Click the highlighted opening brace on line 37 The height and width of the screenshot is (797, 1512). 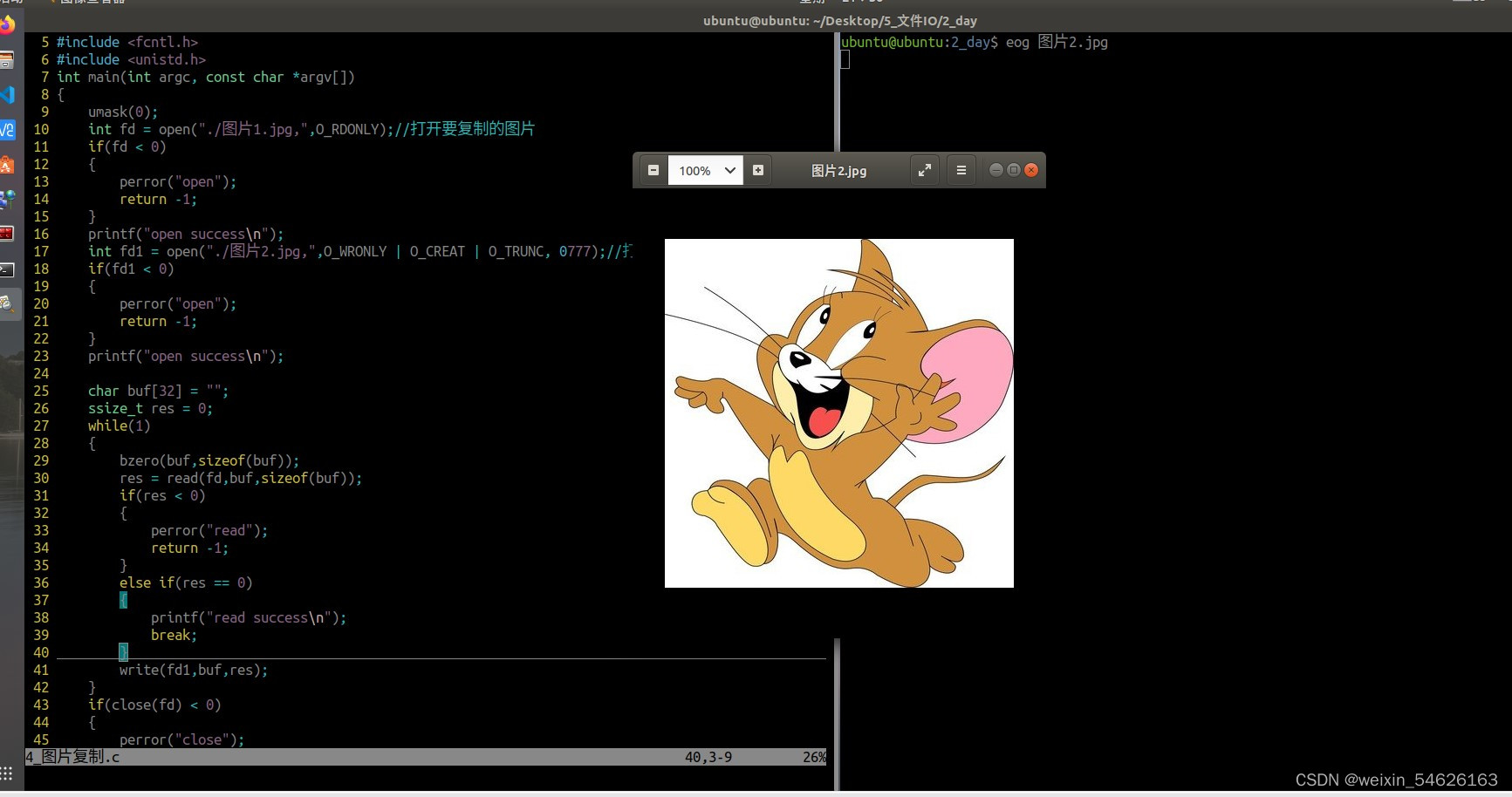click(123, 600)
